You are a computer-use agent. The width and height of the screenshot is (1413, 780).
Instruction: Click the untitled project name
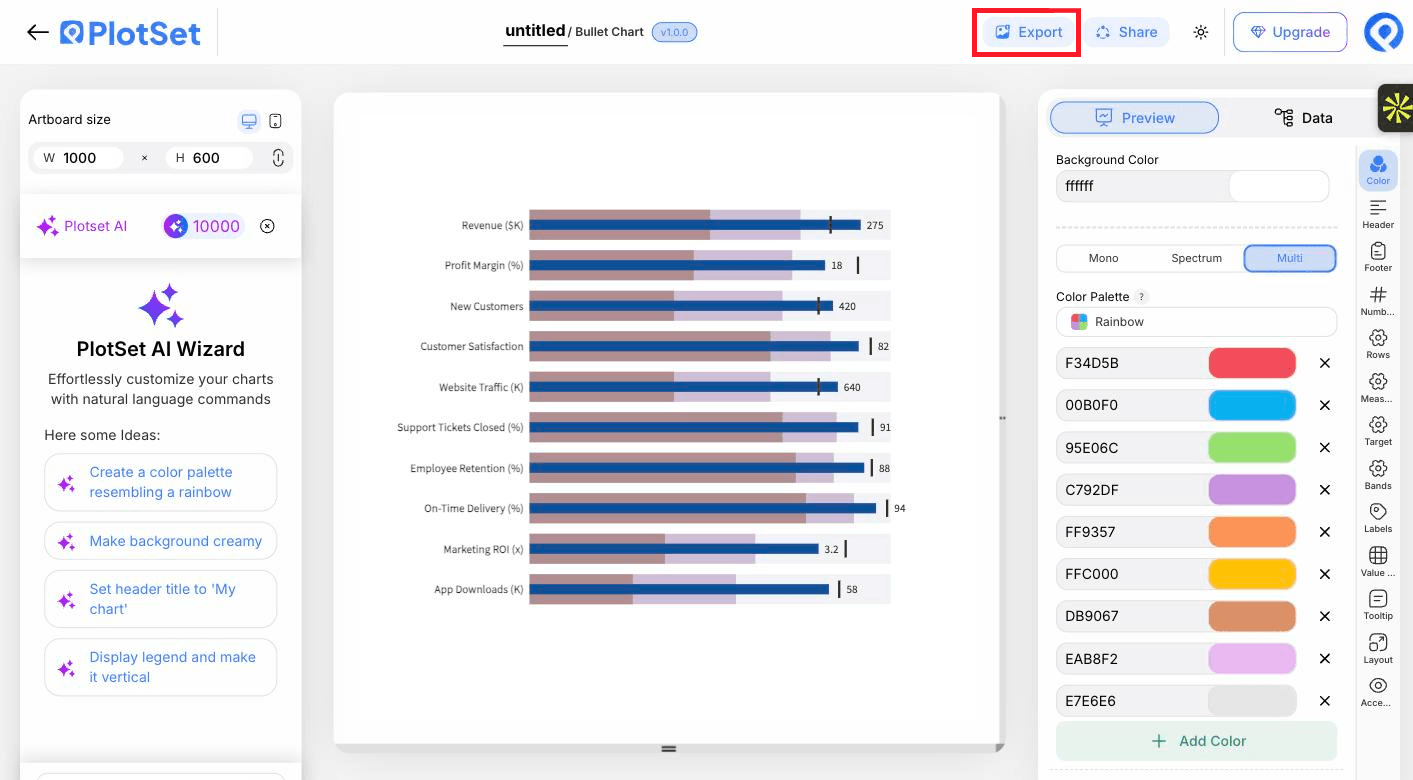[535, 31]
